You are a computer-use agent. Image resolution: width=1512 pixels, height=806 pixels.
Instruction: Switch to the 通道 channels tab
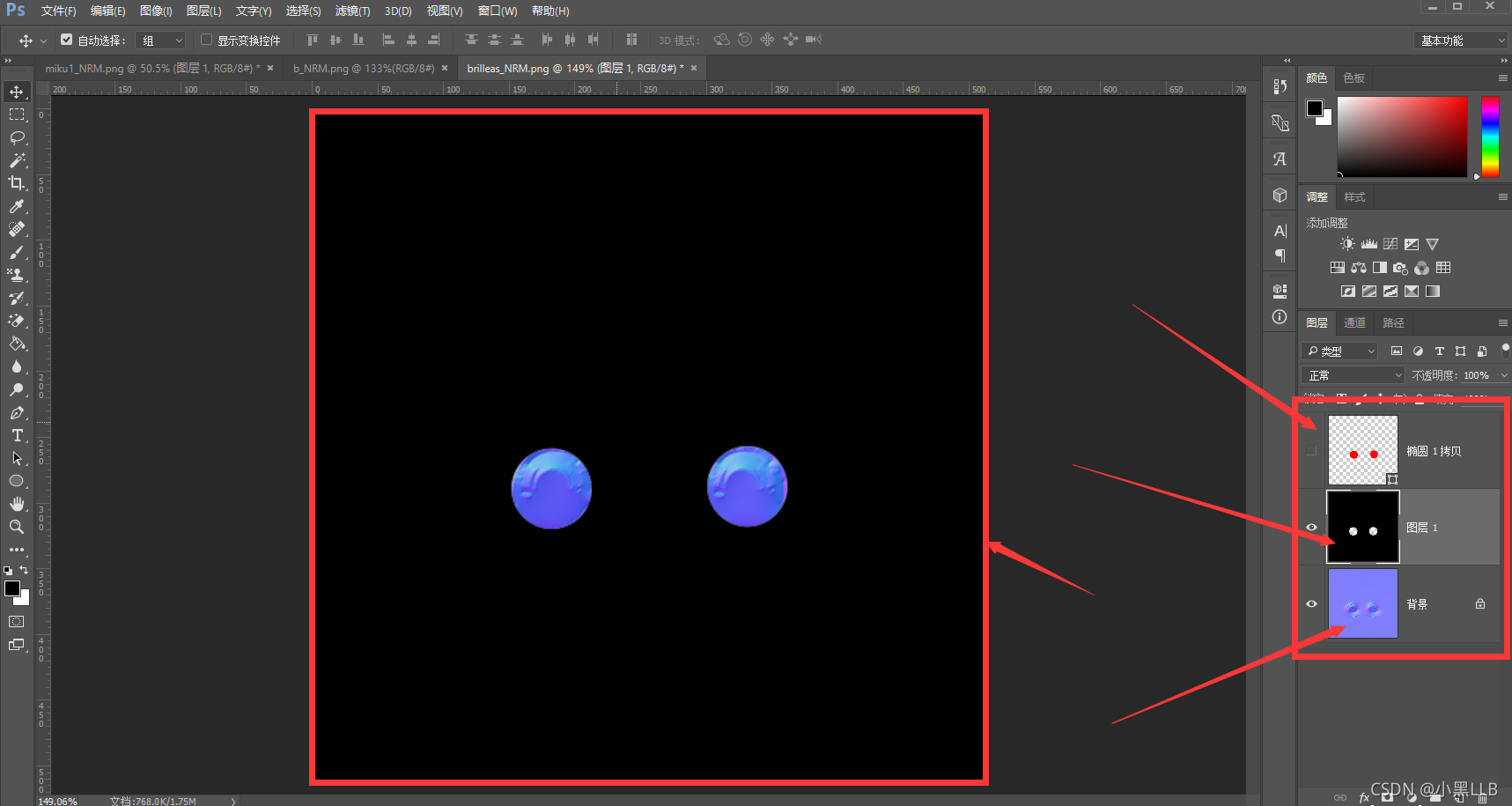(x=1354, y=323)
